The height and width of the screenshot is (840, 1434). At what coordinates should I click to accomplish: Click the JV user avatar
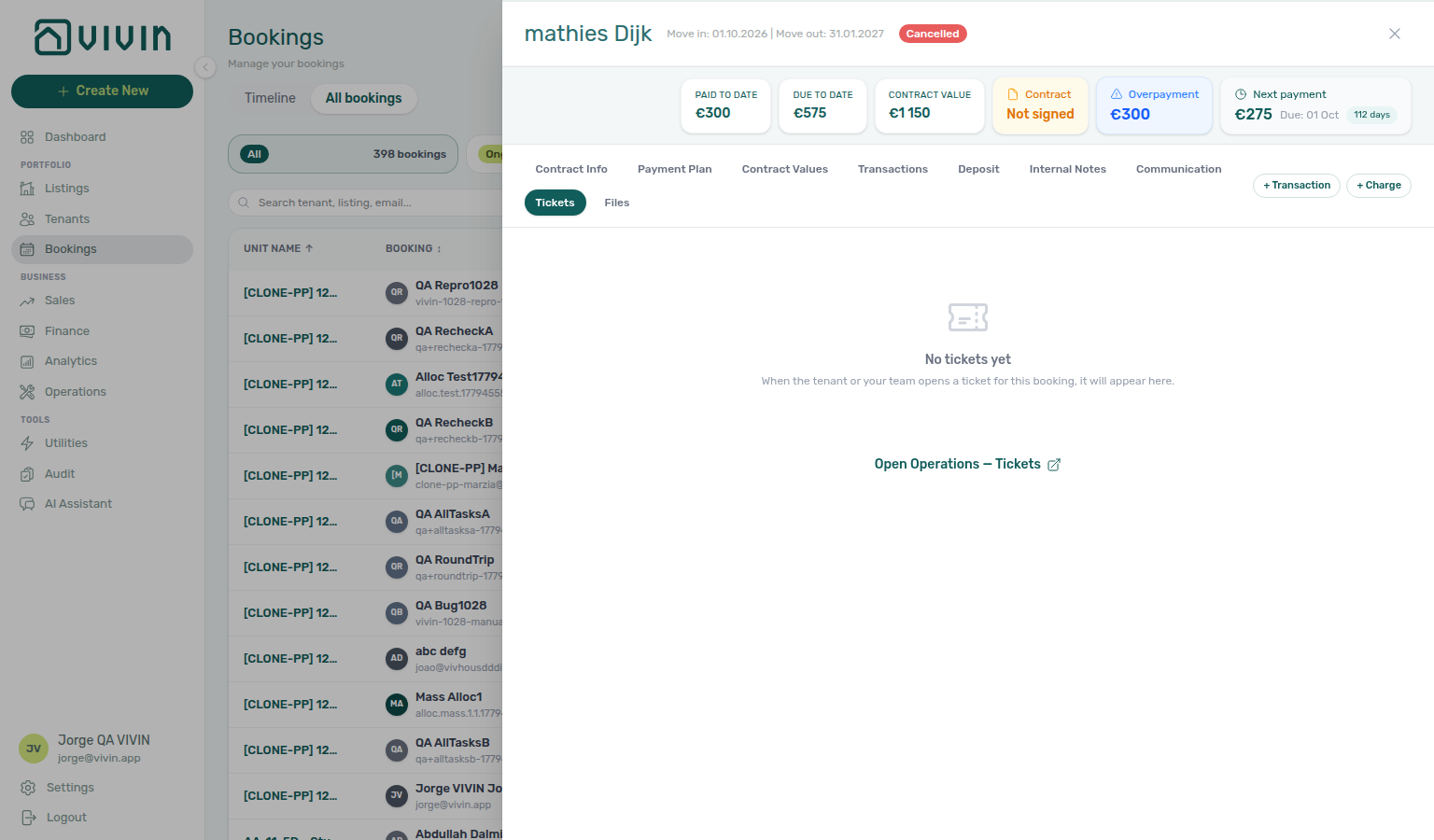click(34, 749)
